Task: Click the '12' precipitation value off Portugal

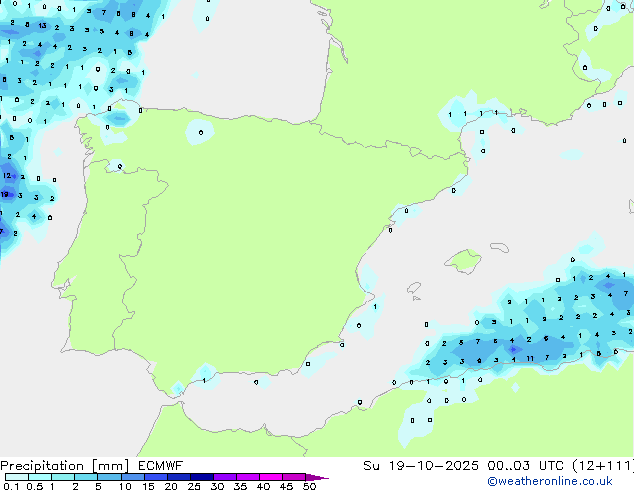Action: click(x=7, y=175)
